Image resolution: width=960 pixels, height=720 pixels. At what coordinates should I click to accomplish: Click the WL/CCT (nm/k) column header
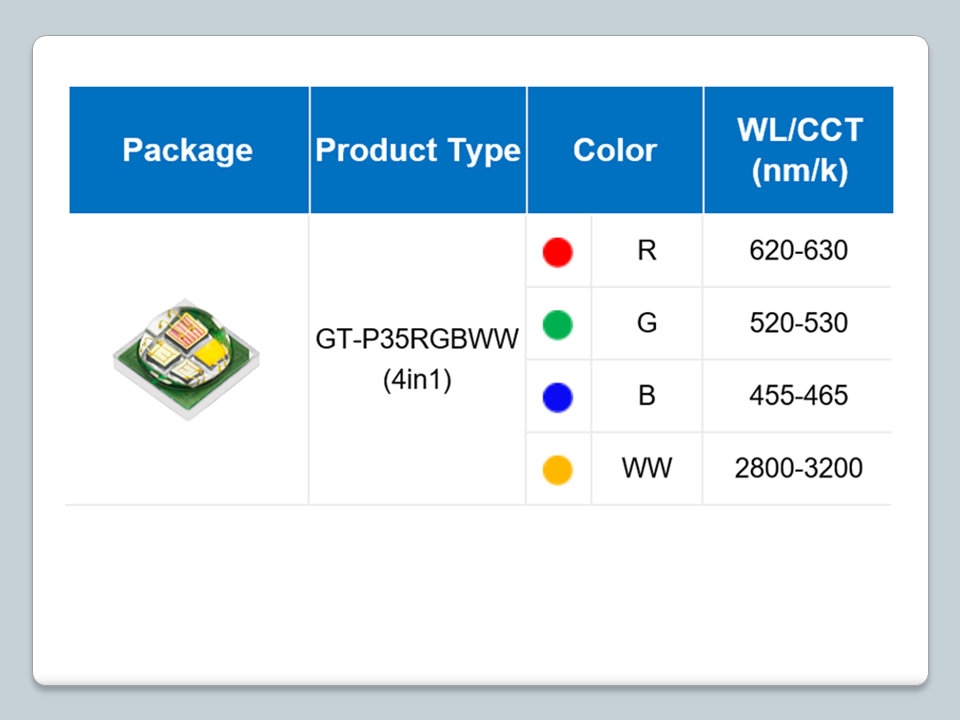pos(799,150)
